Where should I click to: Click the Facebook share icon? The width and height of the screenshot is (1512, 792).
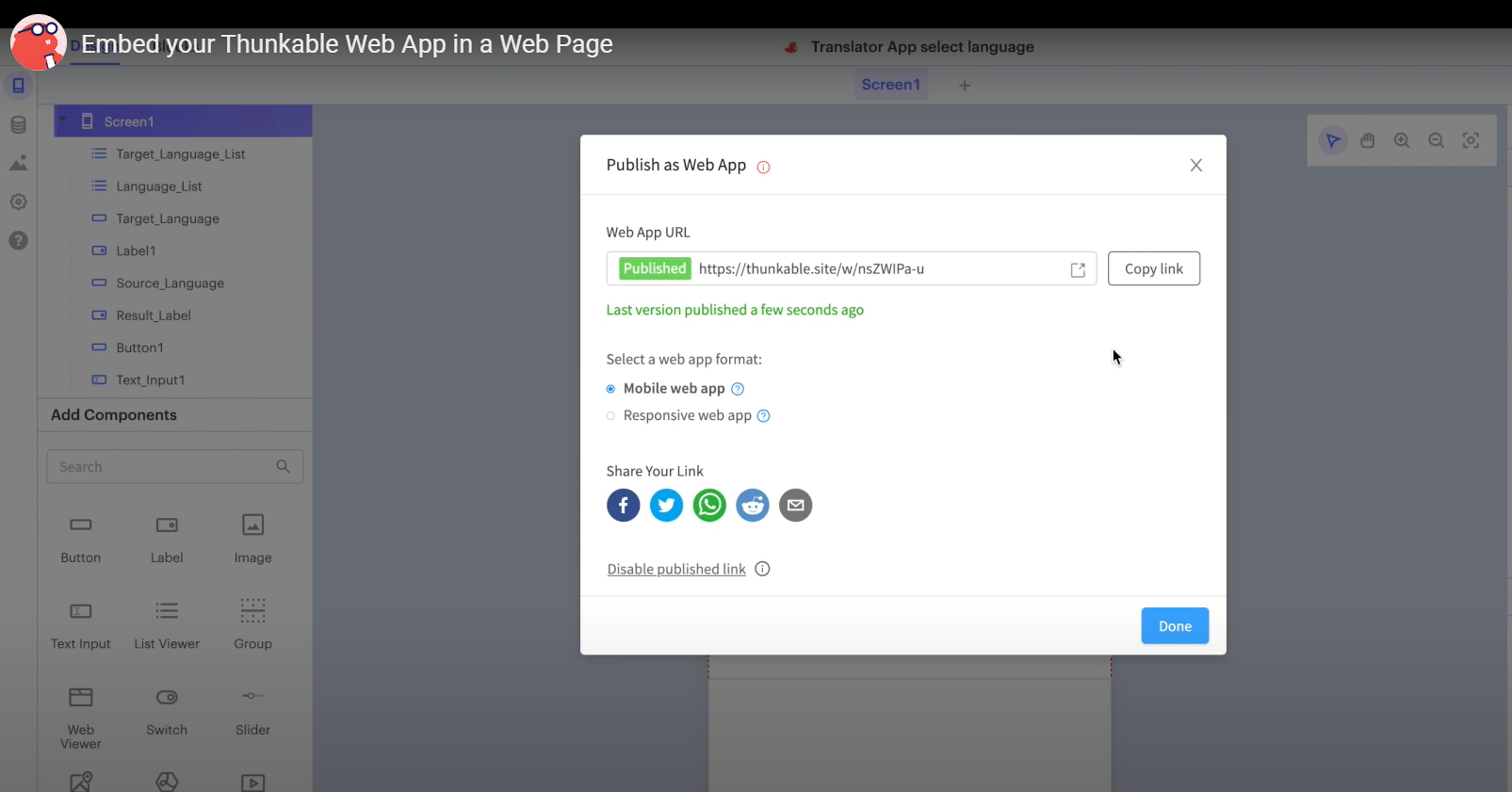pos(623,506)
